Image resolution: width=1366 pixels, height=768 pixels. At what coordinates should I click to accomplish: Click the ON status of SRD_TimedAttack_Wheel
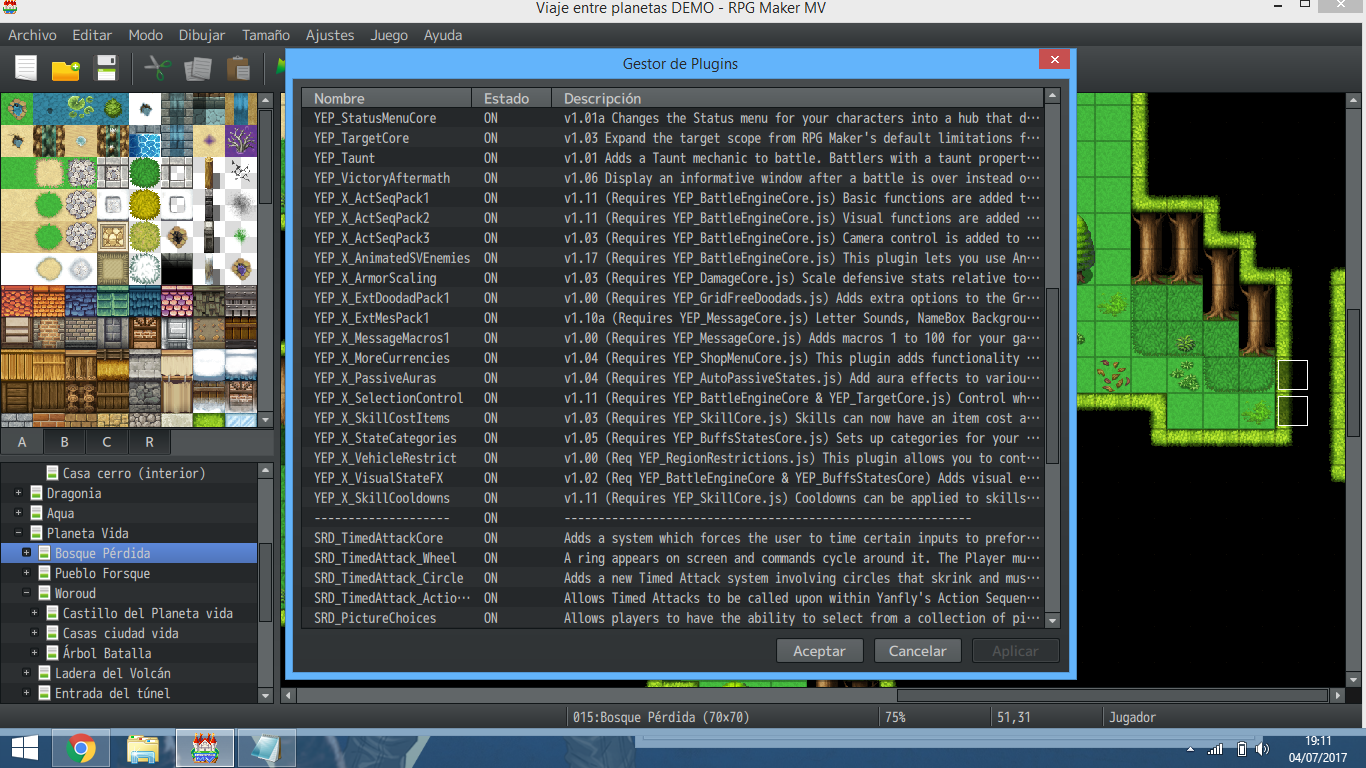pyautogui.click(x=491, y=558)
